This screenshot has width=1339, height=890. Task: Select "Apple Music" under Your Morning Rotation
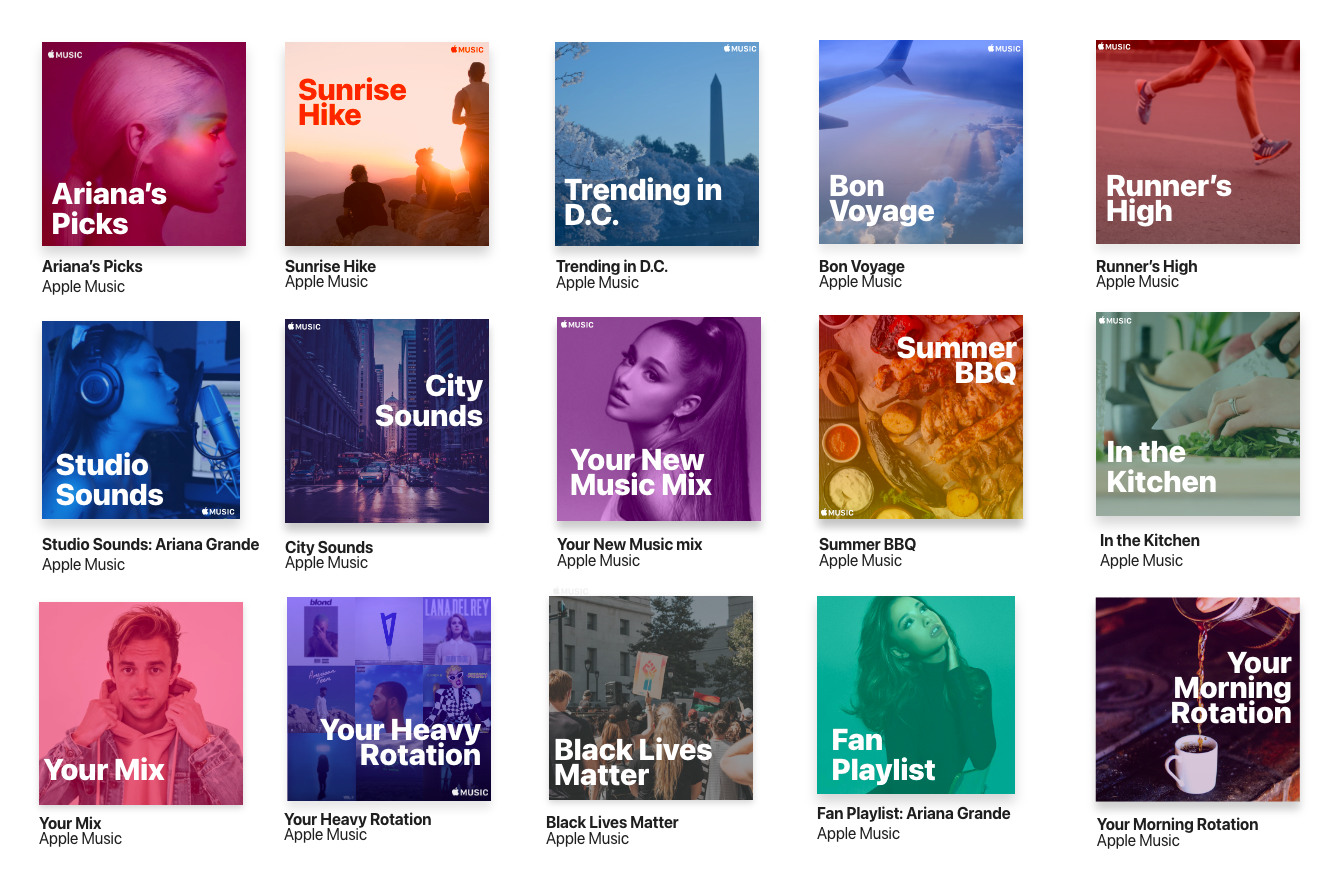click(x=1139, y=841)
